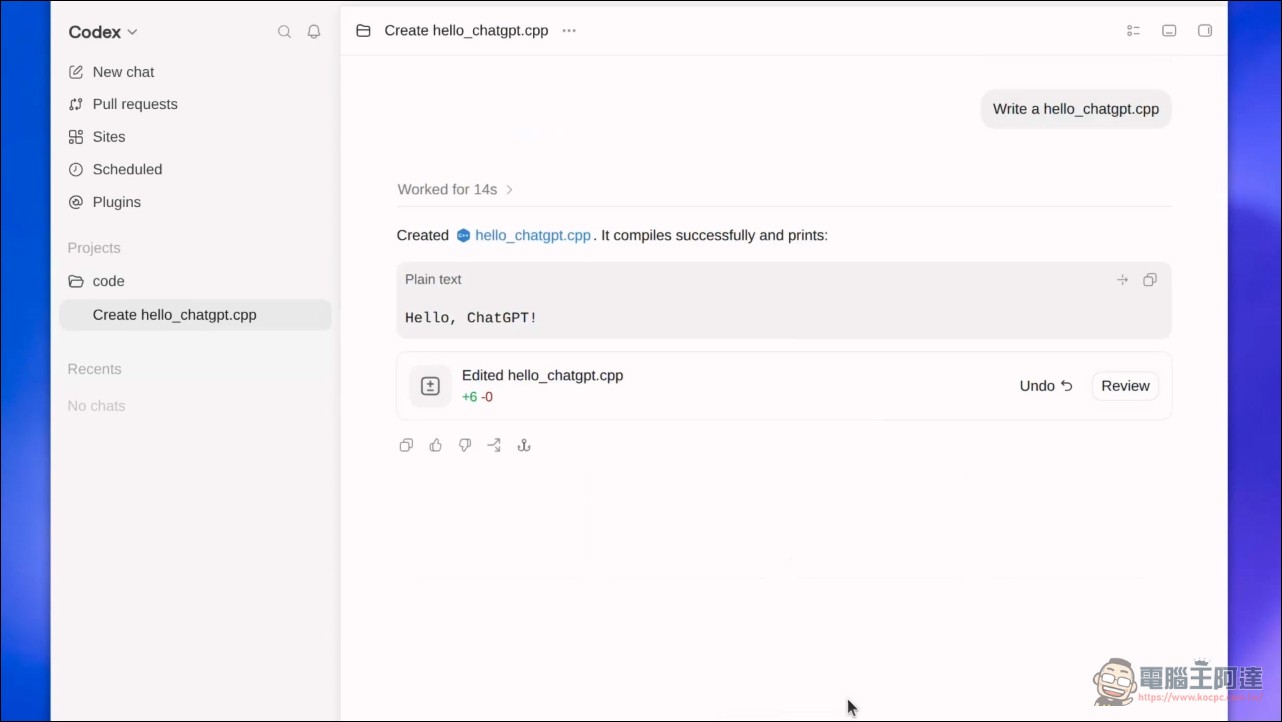Give the response a thumbs down
This screenshot has width=1282, height=722.
click(465, 445)
